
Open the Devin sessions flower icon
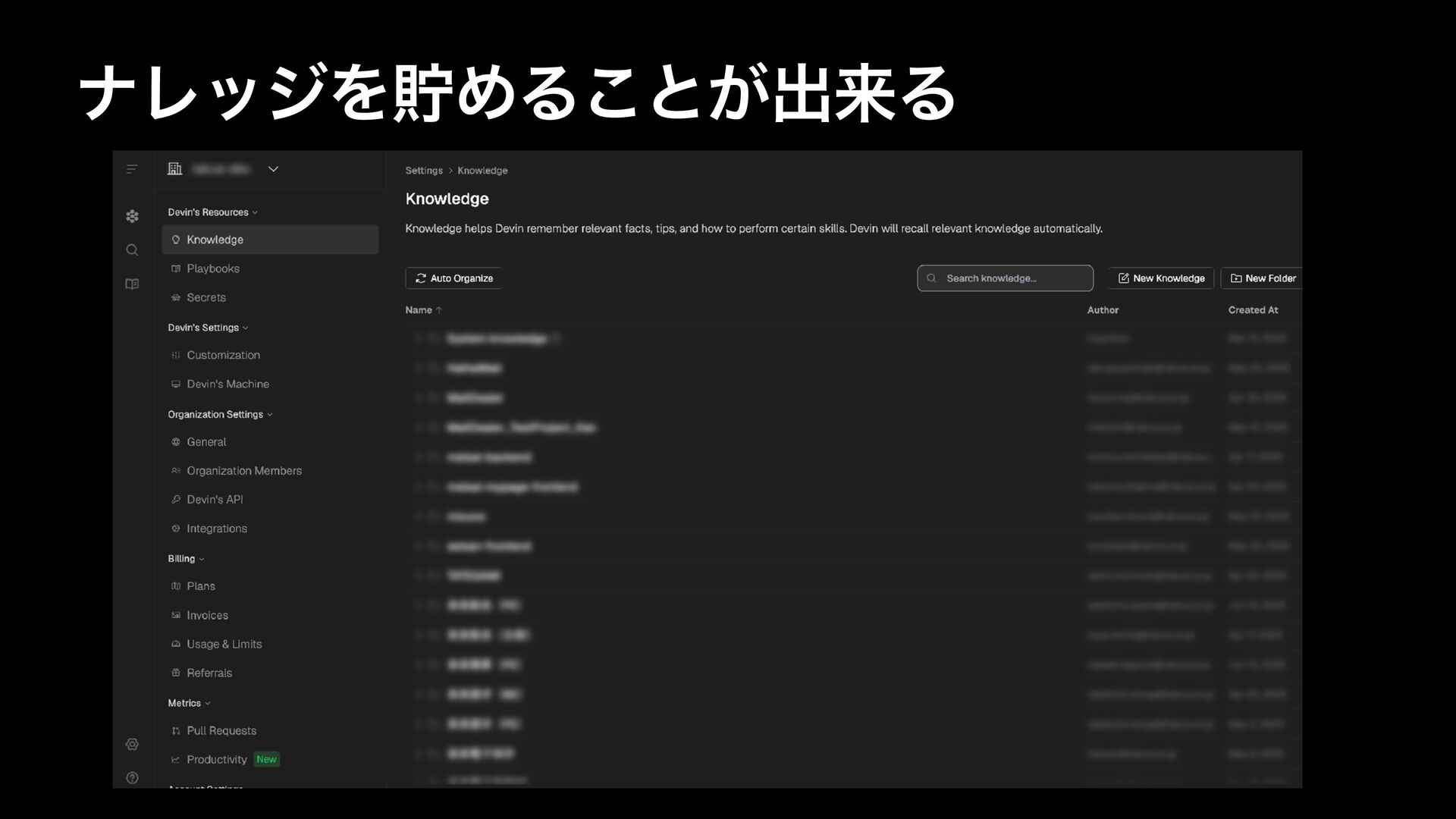pyautogui.click(x=132, y=216)
